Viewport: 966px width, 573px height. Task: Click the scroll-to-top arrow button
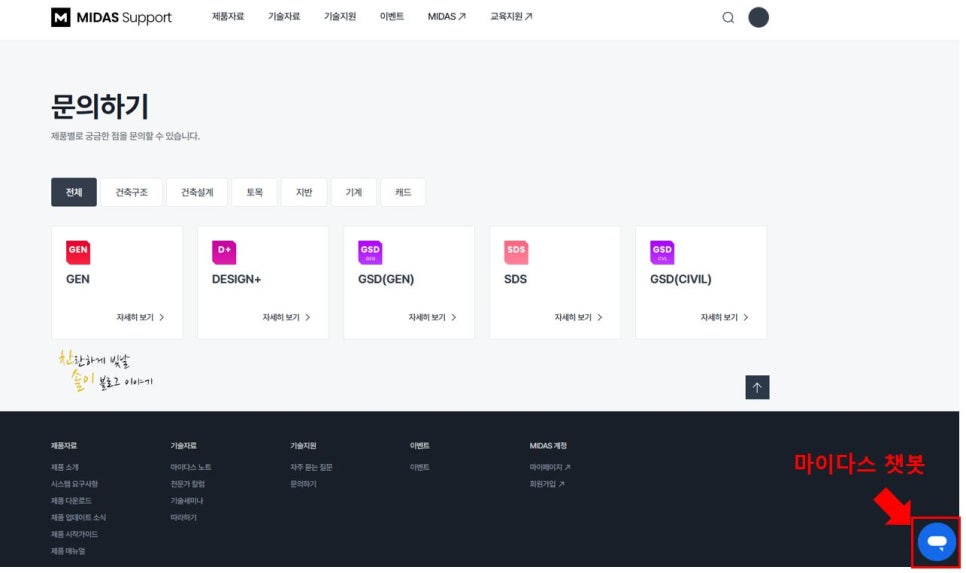(x=757, y=387)
